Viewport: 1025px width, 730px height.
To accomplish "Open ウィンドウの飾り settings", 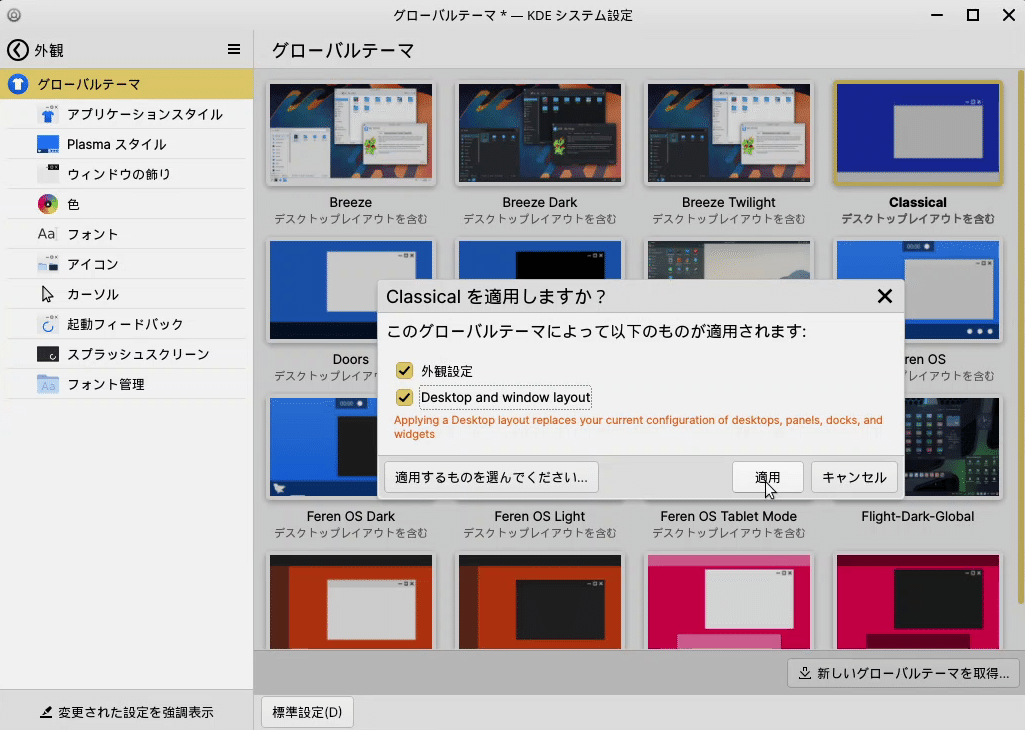I will pos(127,174).
